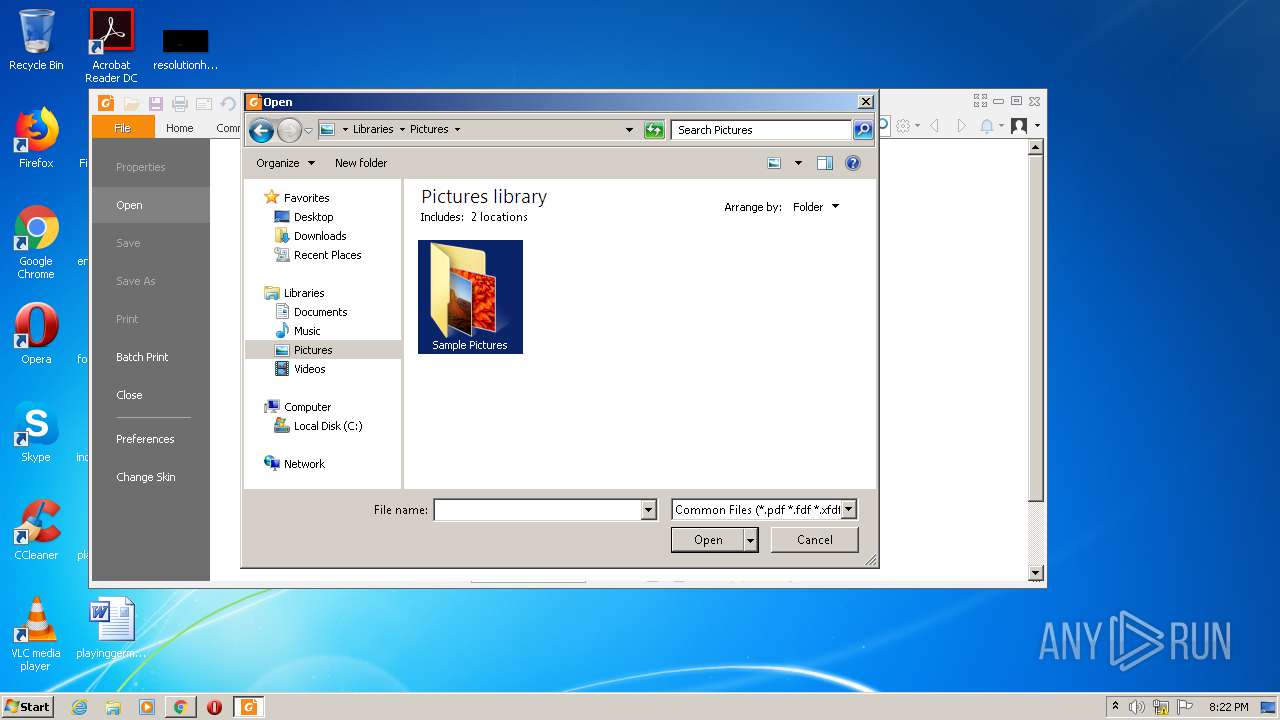Click Foxit undo icon in quick toolbar
Viewport: 1280px width, 720px height.
click(x=228, y=103)
